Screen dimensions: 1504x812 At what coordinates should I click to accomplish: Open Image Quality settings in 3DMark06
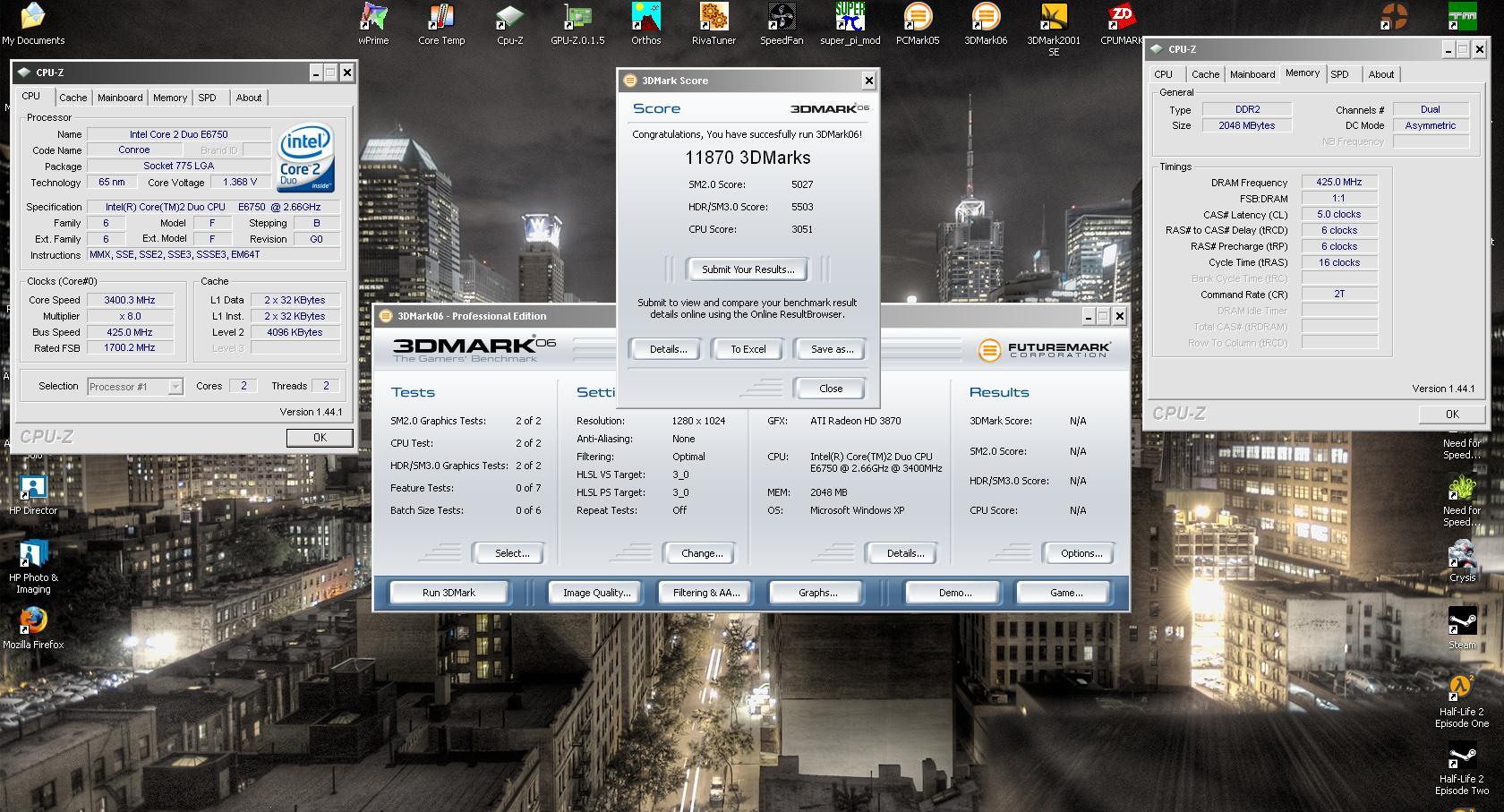(596, 593)
